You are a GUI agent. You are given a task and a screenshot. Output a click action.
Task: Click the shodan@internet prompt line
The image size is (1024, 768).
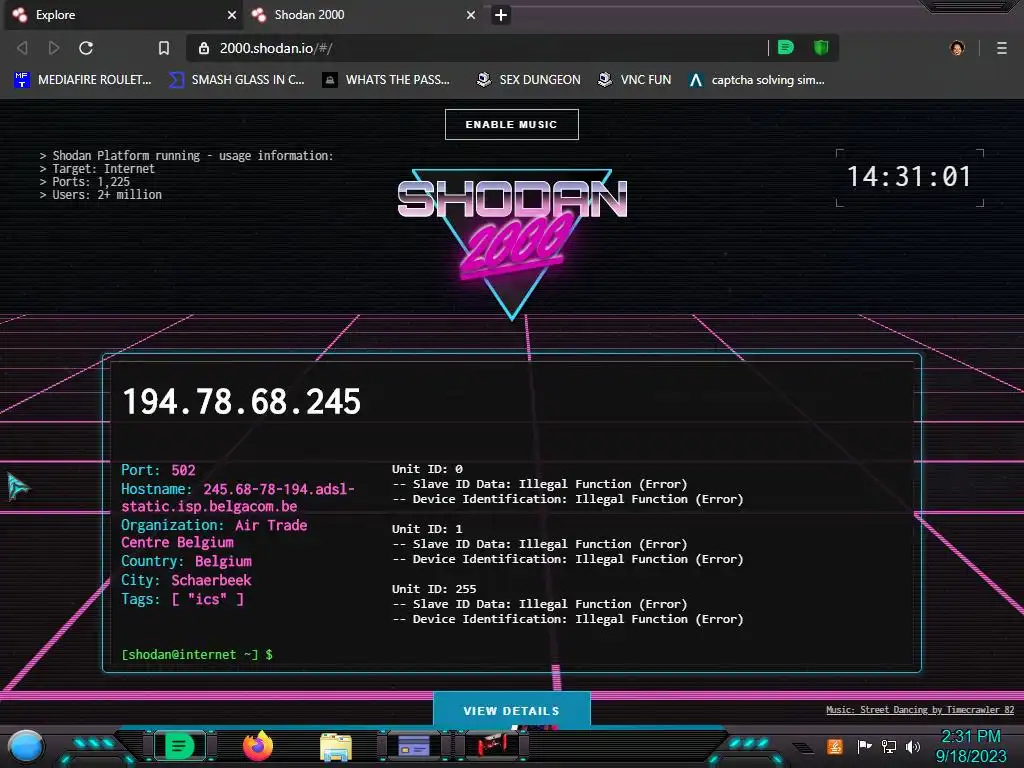pyautogui.click(x=197, y=654)
